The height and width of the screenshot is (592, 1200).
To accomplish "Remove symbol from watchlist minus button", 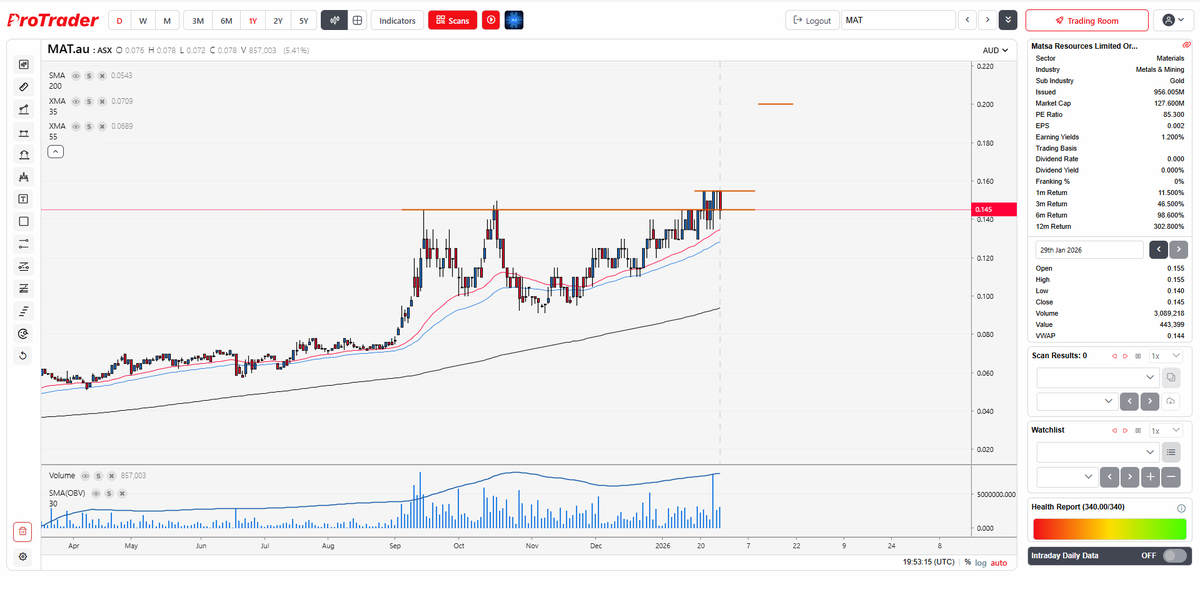I will pyautogui.click(x=1171, y=477).
